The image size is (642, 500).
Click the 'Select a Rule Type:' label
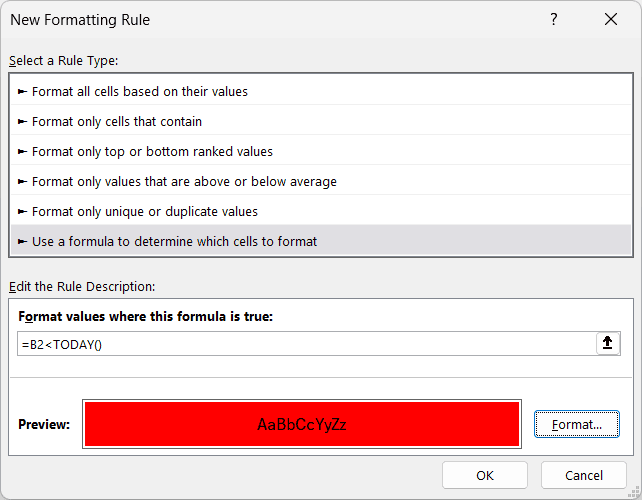coord(63,61)
